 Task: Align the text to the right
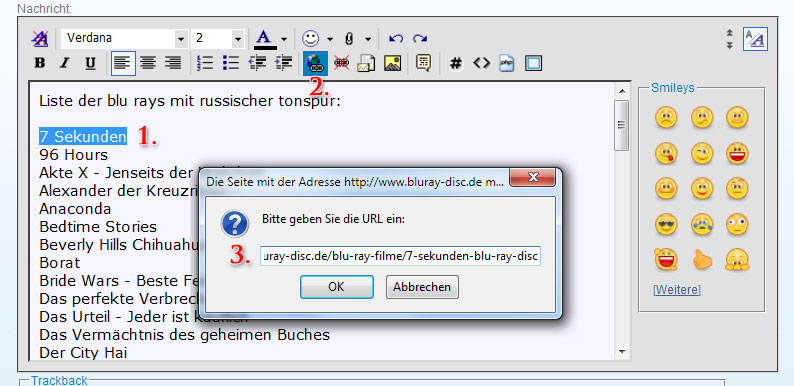(x=173, y=63)
